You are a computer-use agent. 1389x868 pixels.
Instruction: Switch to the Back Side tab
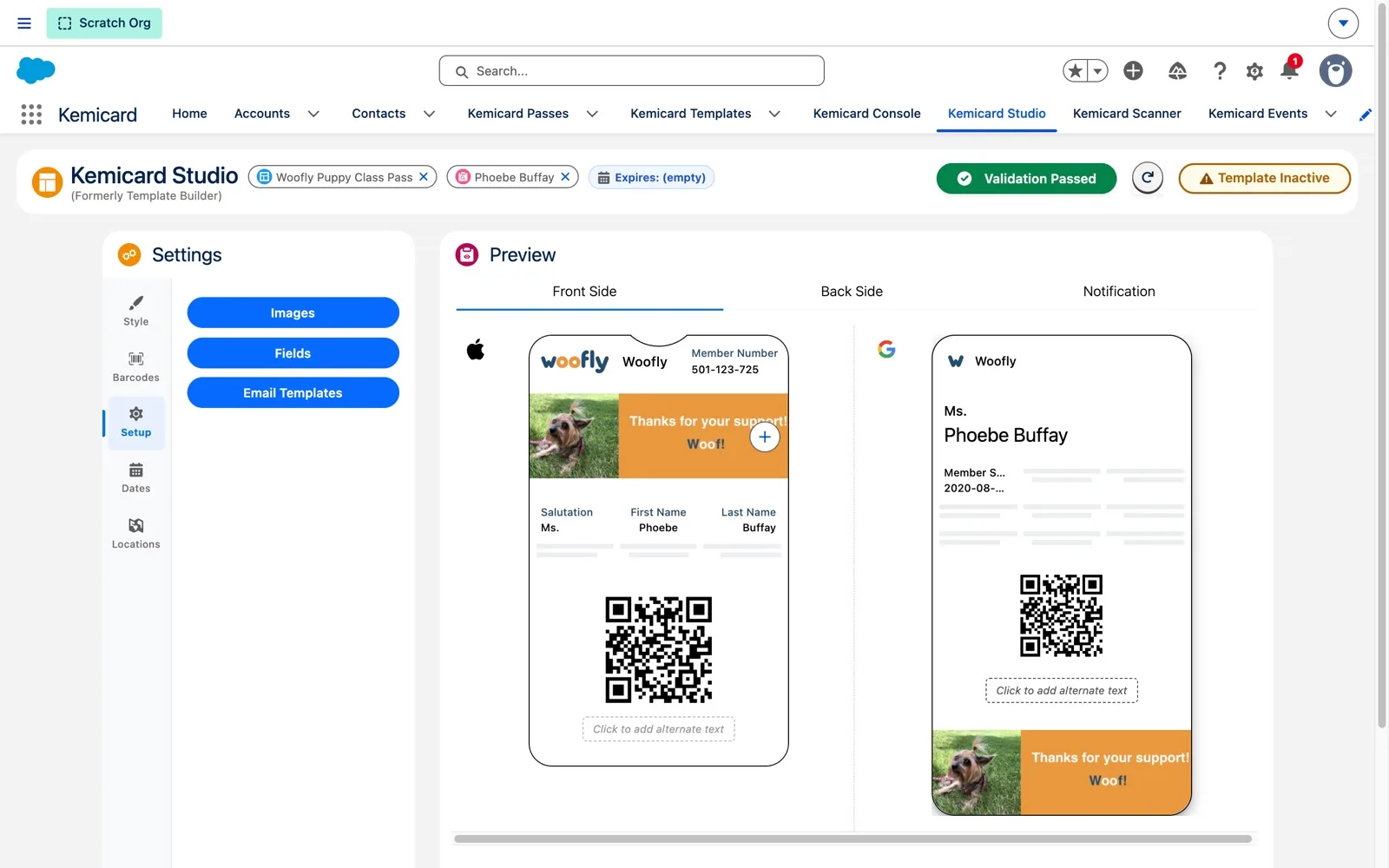tap(852, 292)
